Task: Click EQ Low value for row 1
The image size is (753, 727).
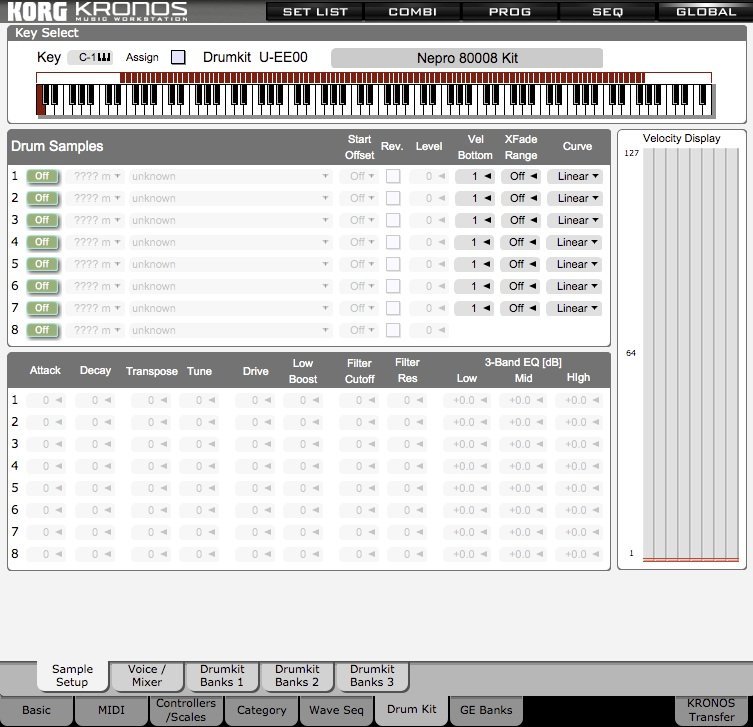Action: (466, 400)
